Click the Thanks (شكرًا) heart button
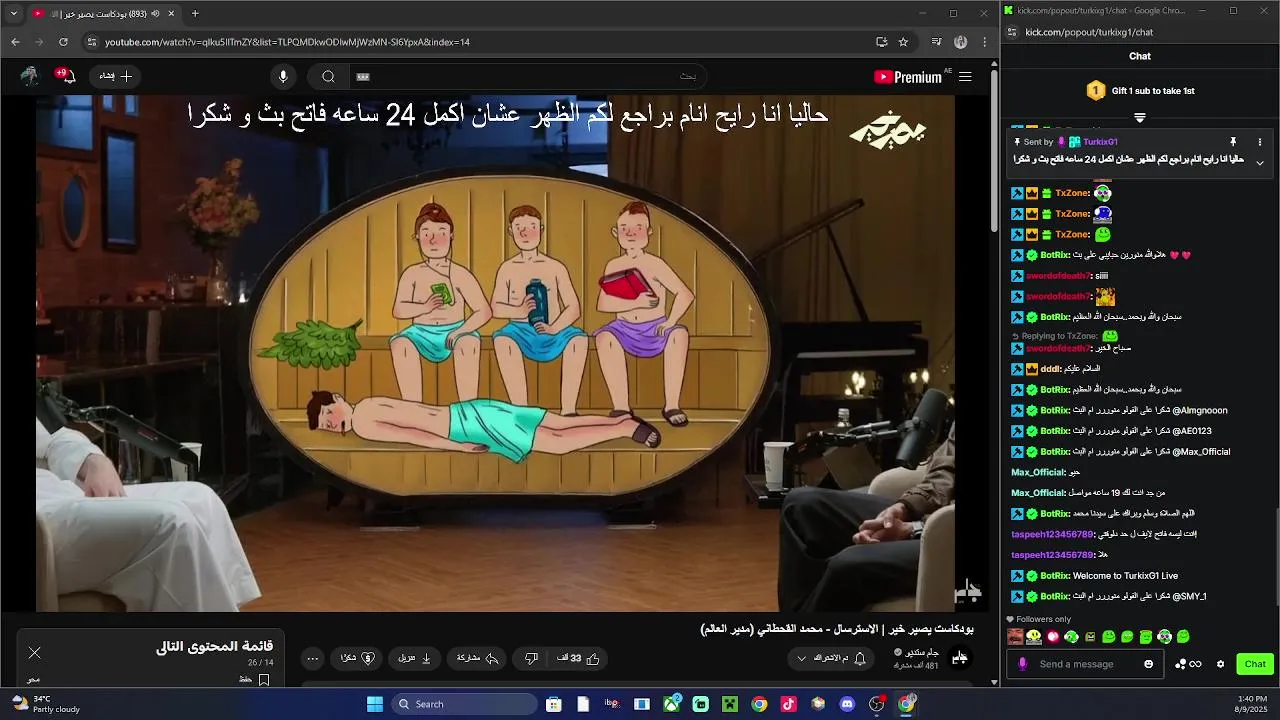 357,658
